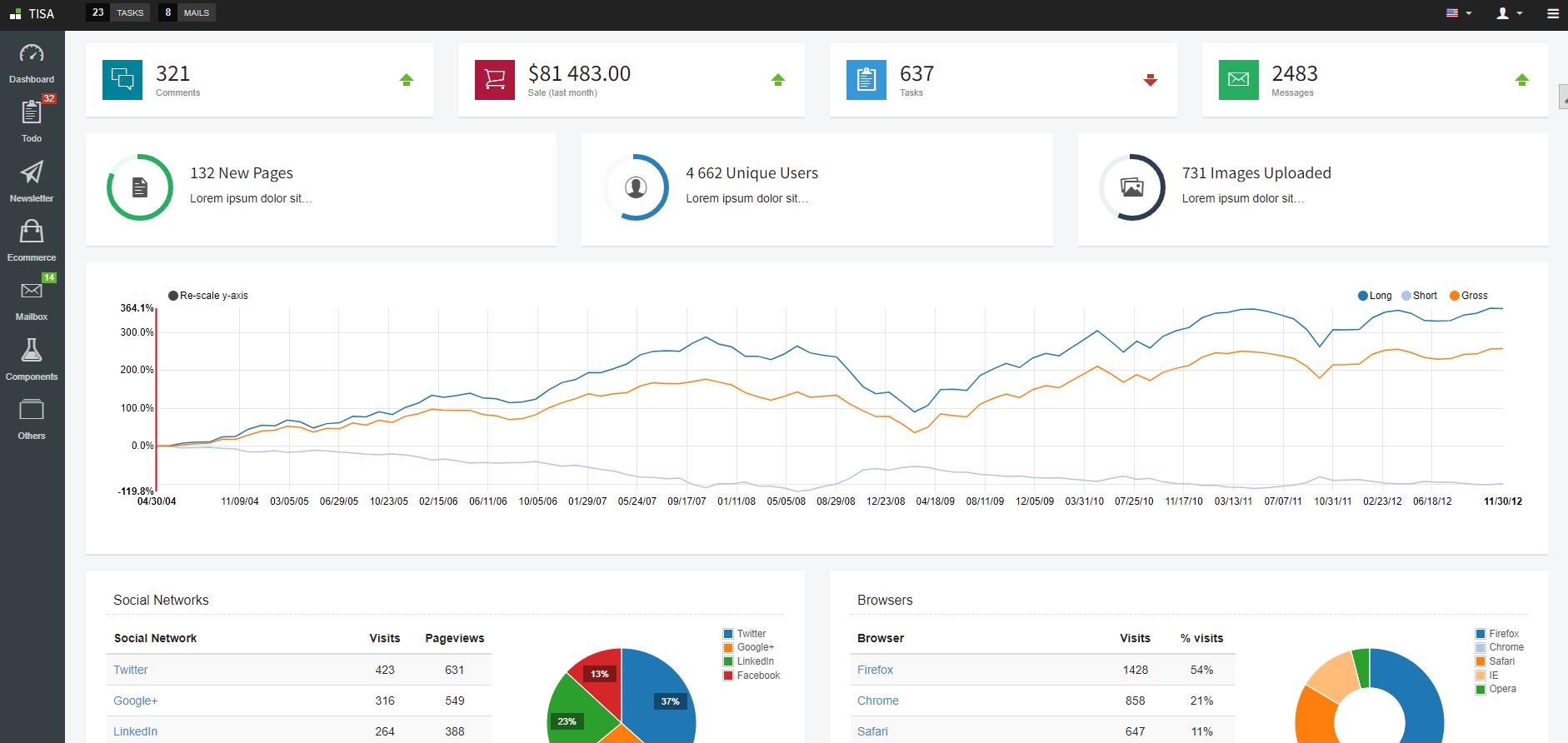Click the 1428 visits cell for Firefox

pos(1136,670)
